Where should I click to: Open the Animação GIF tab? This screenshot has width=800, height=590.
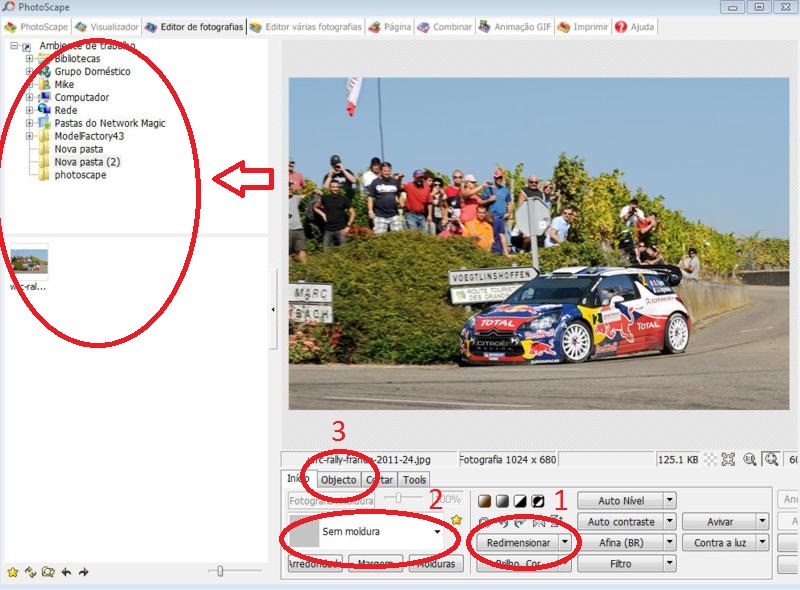tap(515, 27)
